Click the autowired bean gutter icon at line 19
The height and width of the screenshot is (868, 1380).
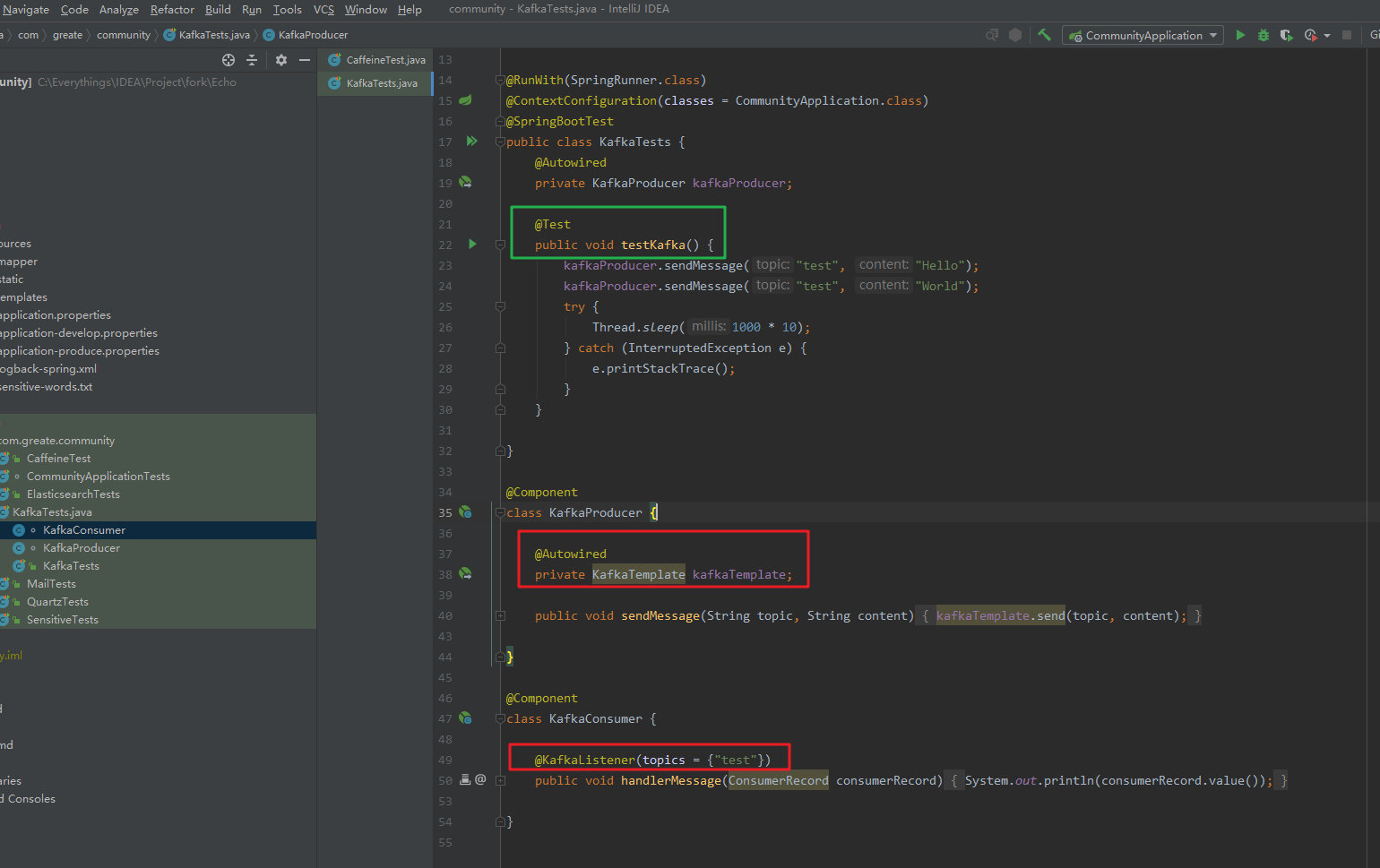pos(465,182)
